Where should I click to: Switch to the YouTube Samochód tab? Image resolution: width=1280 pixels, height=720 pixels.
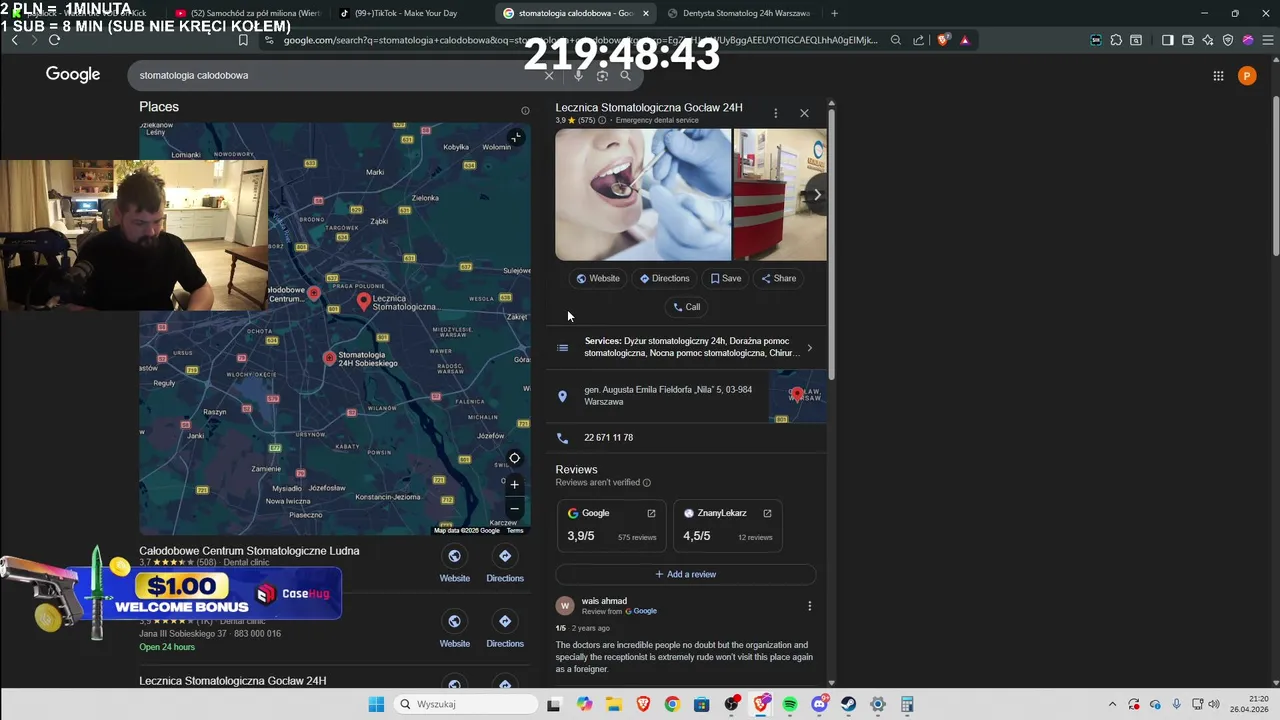point(248,13)
